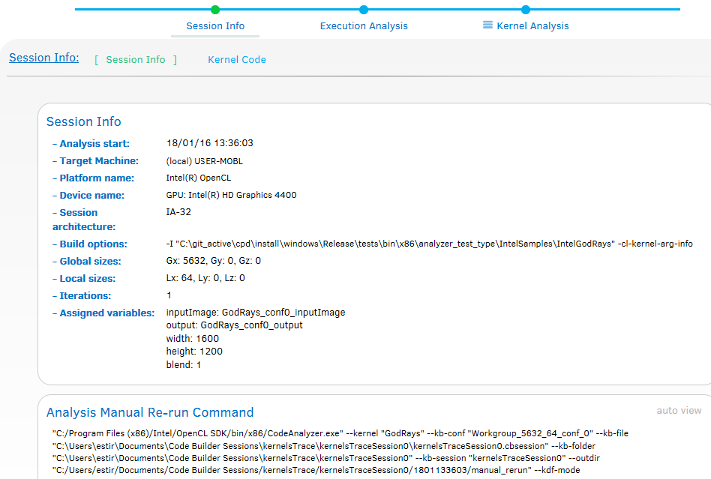Click the Build options path text
Image resolution: width=711 pixels, height=479 pixels.
pyautogui.click(x=428, y=244)
